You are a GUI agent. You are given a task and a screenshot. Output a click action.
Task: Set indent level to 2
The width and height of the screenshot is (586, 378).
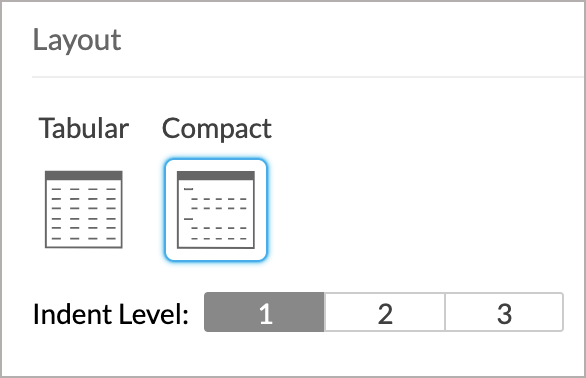[x=385, y=312]
